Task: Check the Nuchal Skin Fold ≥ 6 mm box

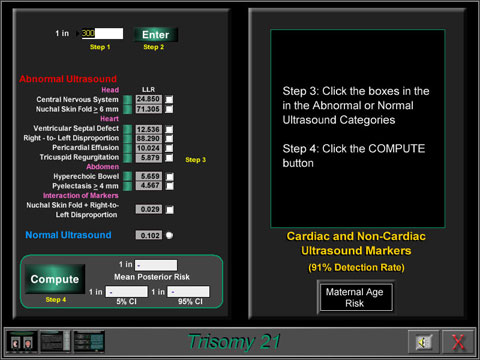Action: click(169, 109)
